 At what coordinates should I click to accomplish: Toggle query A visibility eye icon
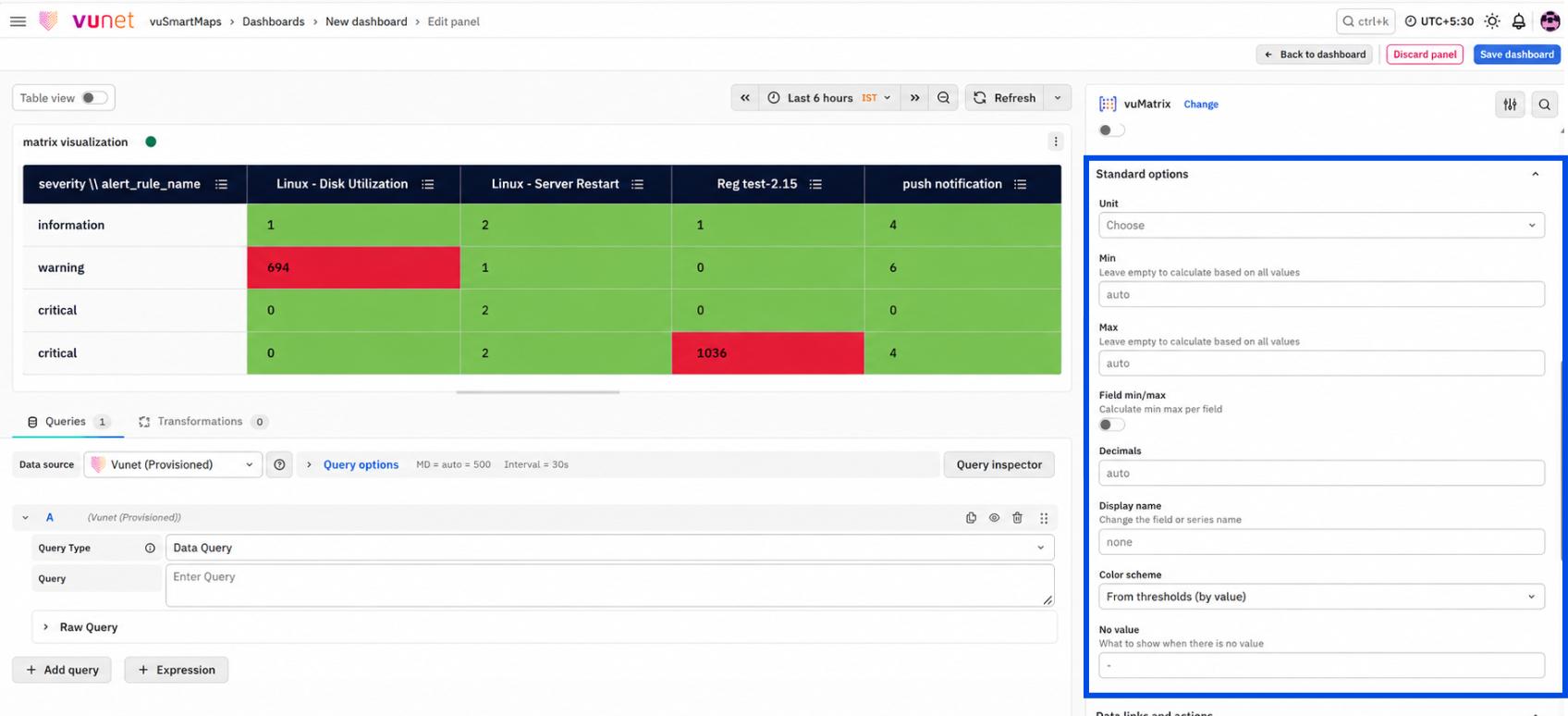point(994,518)
